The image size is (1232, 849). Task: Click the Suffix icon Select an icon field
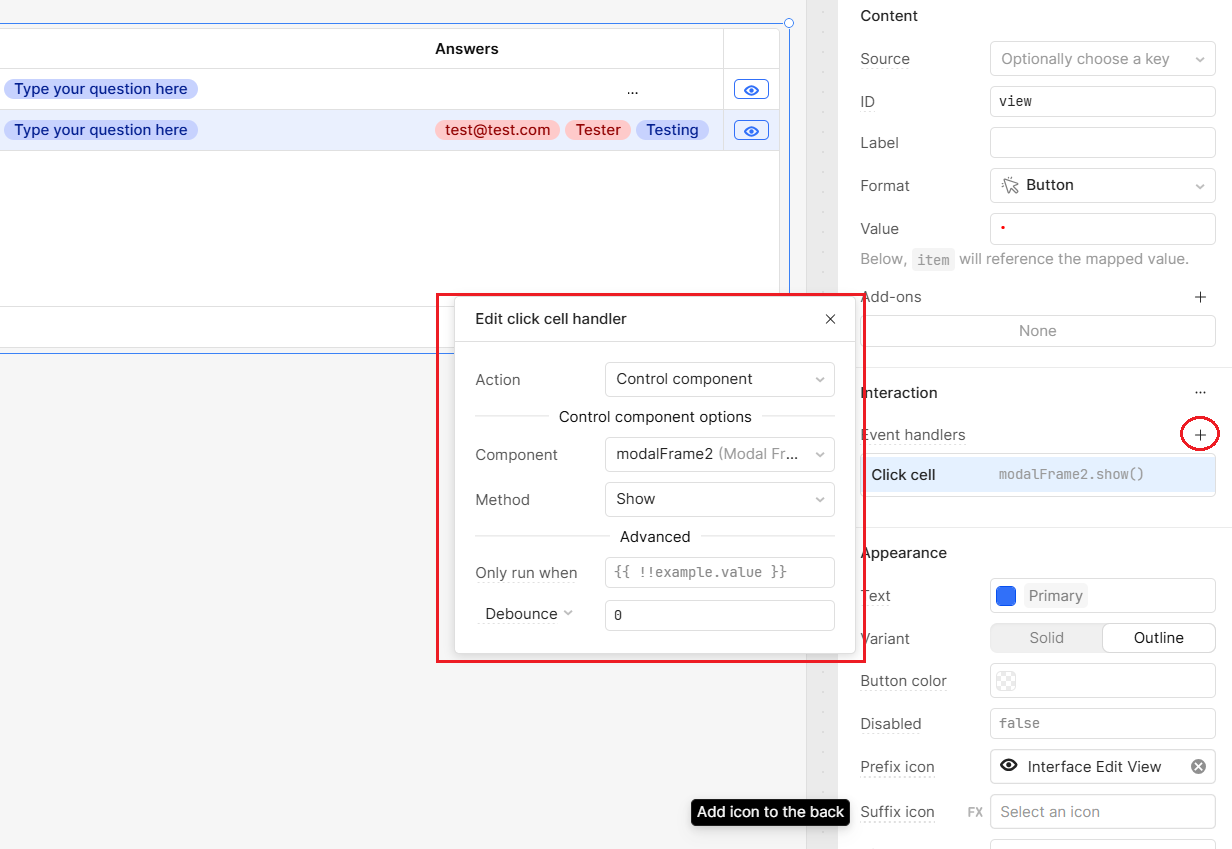1103,812
